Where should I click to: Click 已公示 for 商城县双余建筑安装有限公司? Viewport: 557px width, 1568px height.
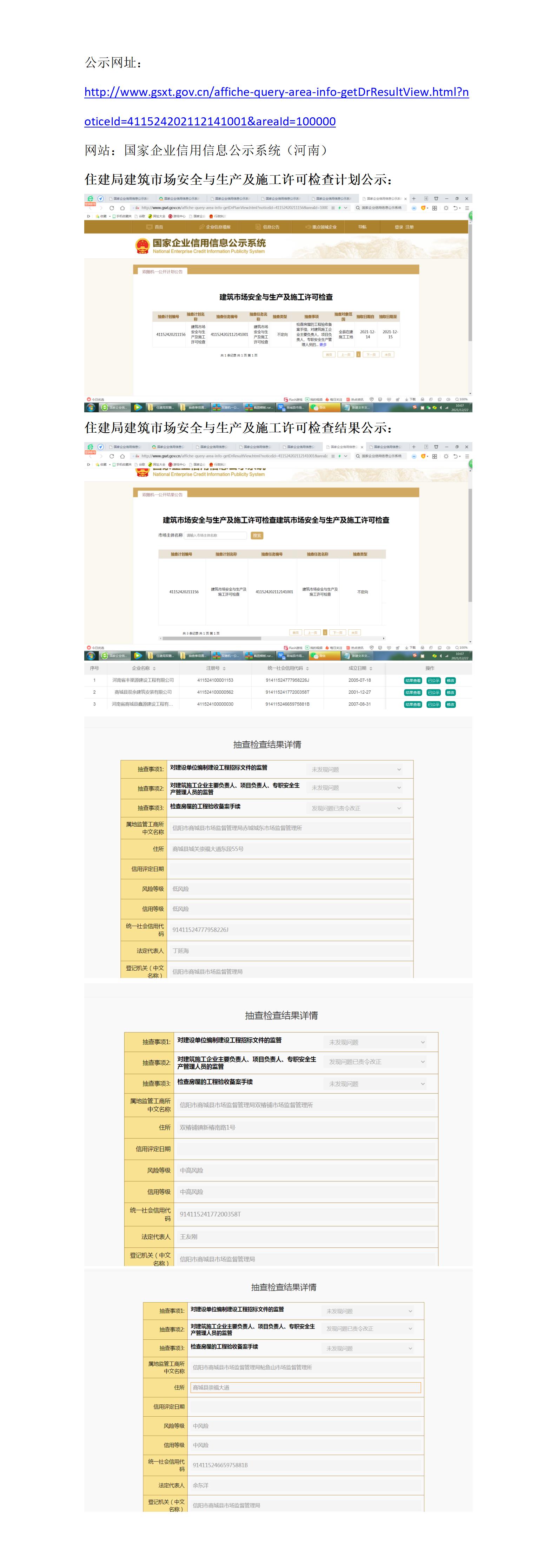pyautogui.click(x=433, y=693)
